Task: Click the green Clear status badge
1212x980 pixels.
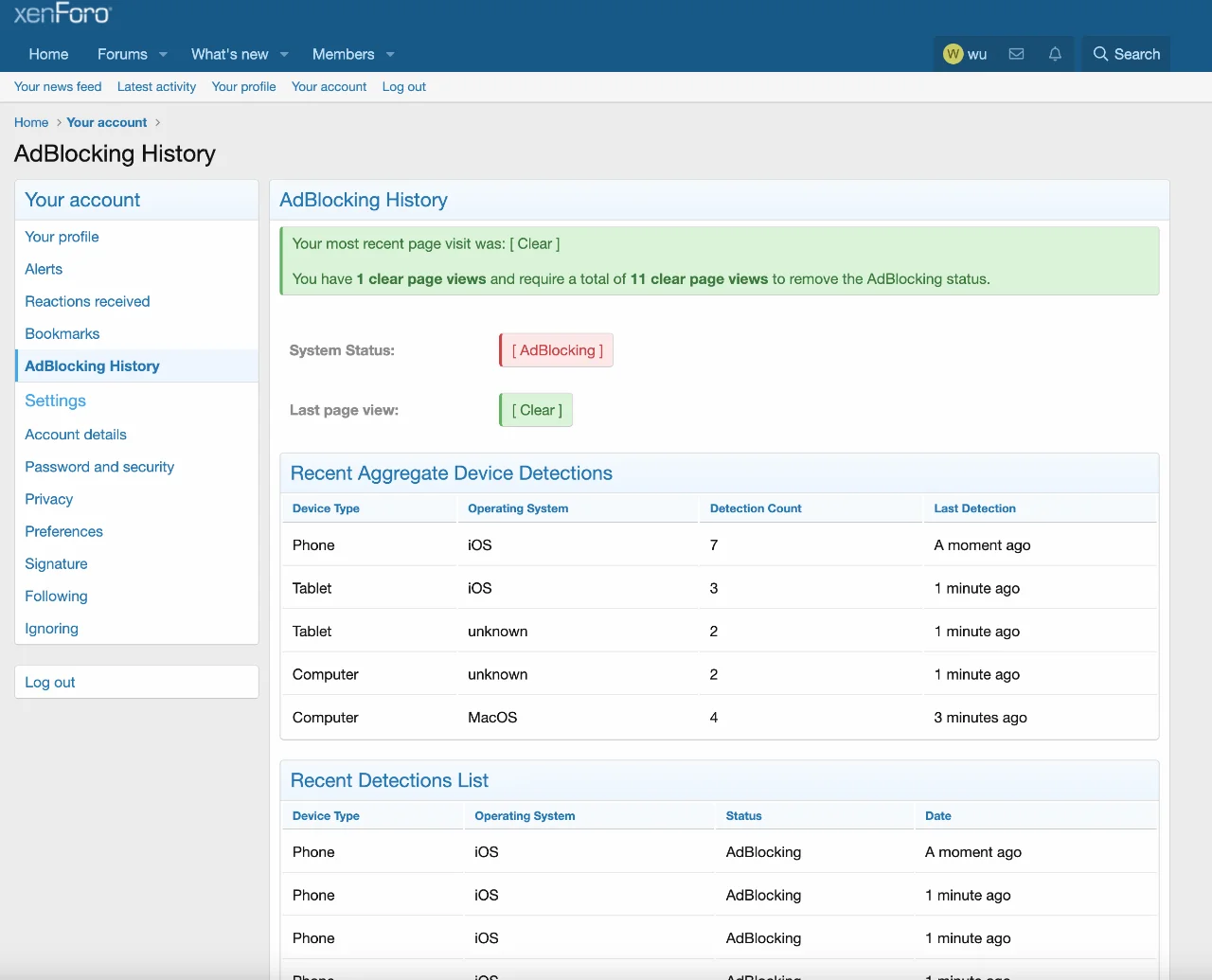Action: point(537,410)
